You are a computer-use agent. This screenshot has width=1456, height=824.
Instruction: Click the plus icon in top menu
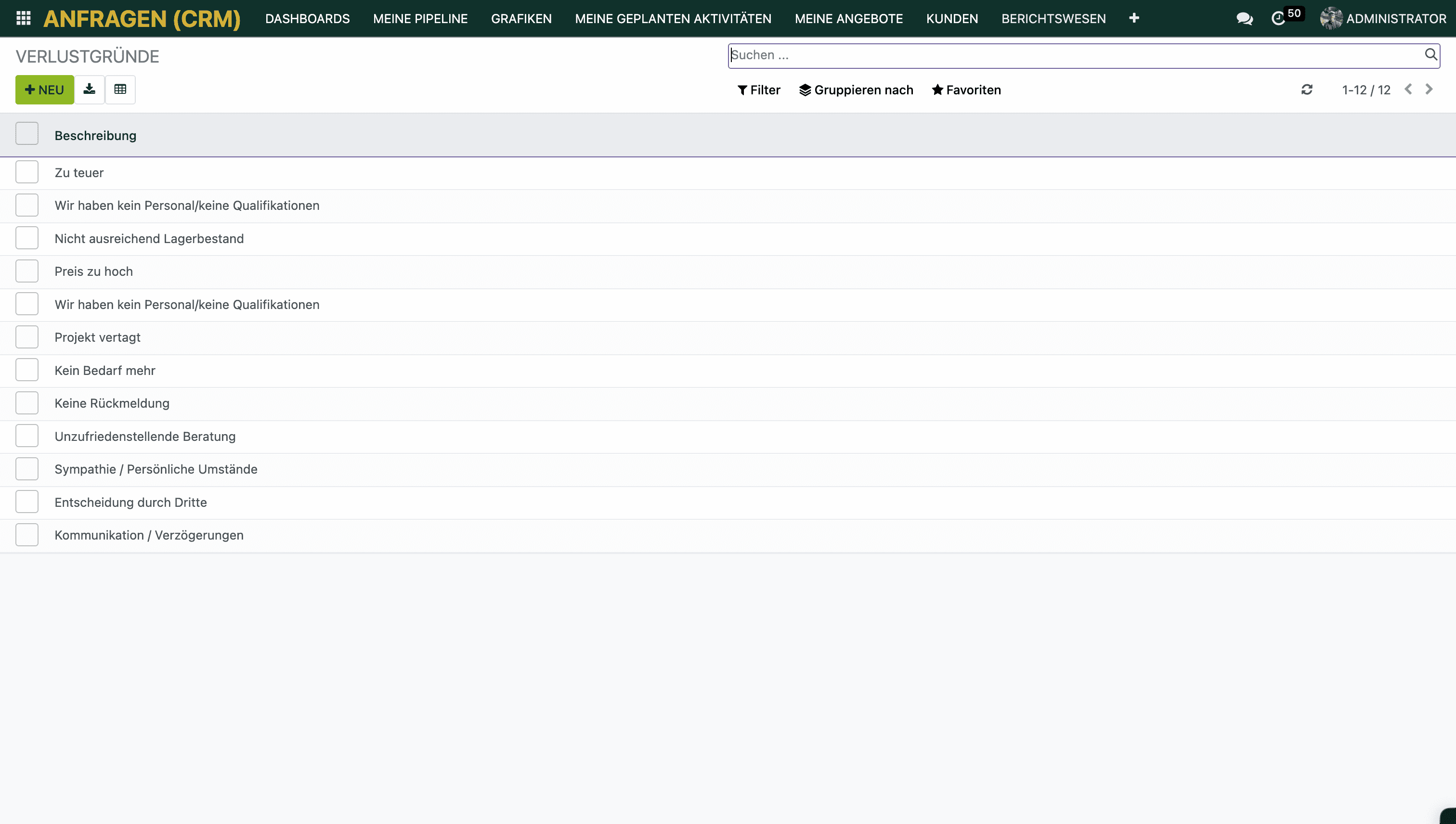pyautogui.click(x=1133, y=18)
